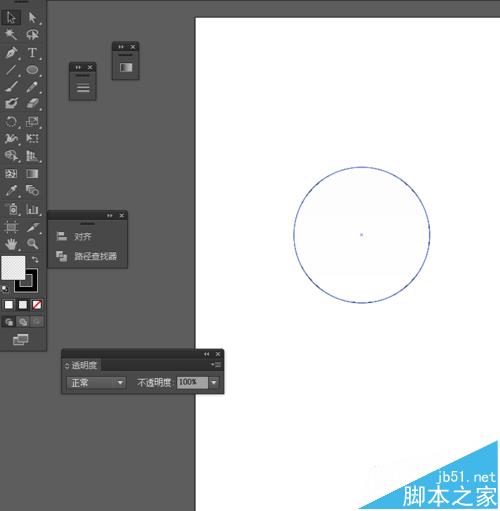Open the collapsed Stroke panel icon
This screenshot has height=511, width=500.
[83, 88]
